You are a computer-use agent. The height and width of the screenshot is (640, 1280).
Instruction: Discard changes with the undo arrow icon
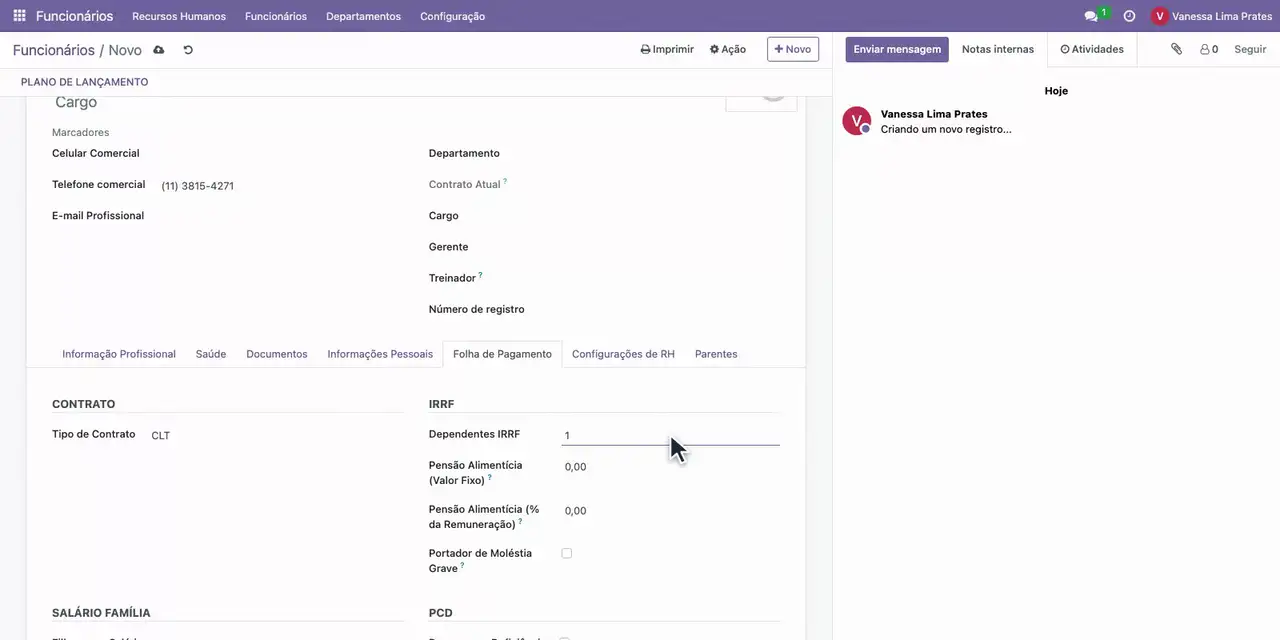point(188,50)
